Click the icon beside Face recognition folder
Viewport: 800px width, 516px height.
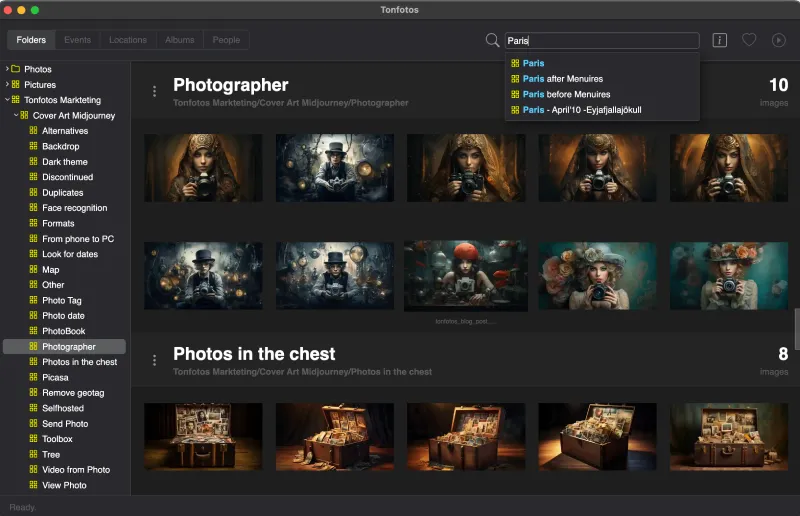click(x=33, y=208)
